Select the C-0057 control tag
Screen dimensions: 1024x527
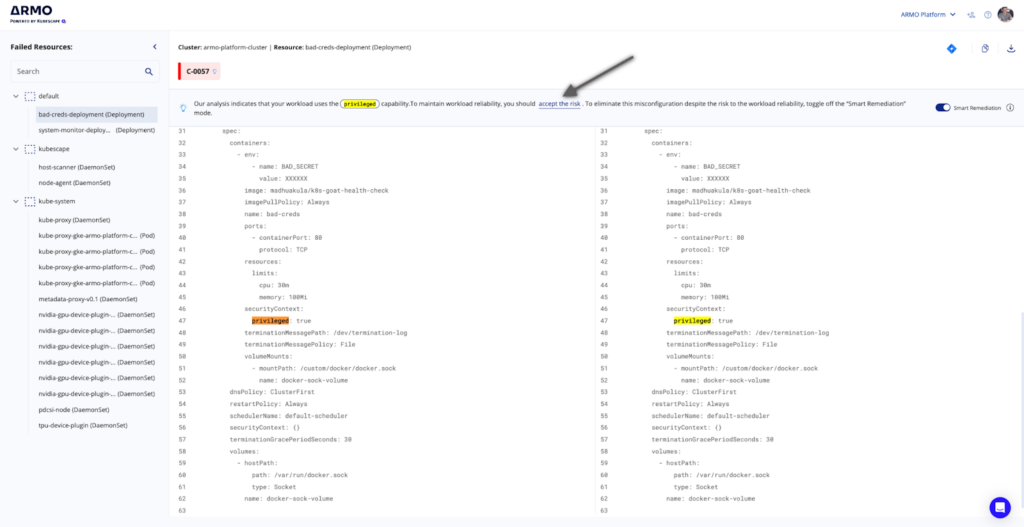click(x=199, y=72)
